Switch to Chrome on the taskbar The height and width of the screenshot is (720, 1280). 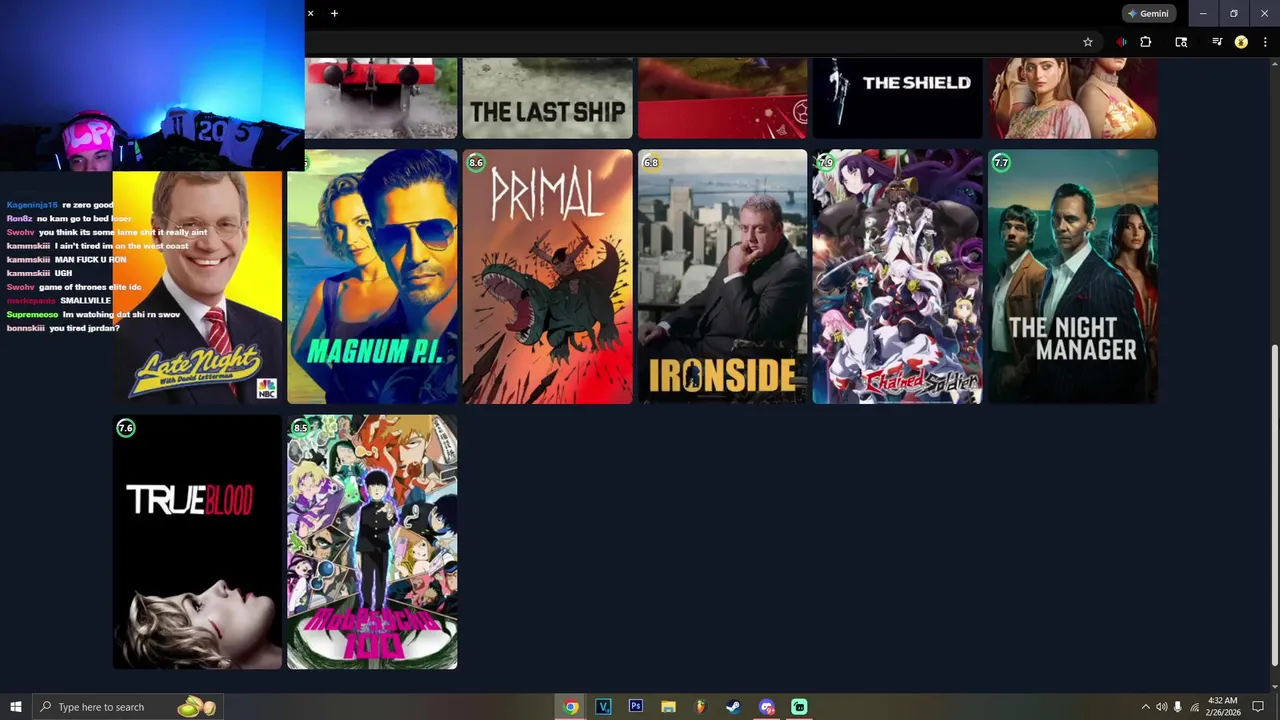[571, 707]
